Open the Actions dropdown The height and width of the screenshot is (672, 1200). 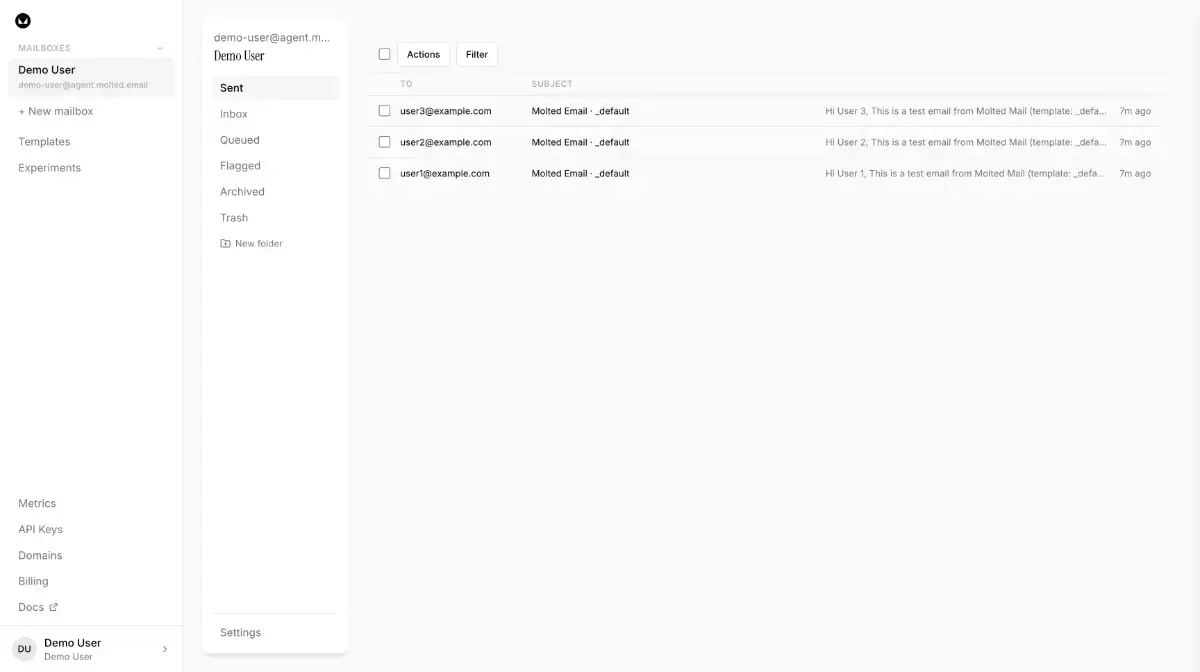click(423, 54)
